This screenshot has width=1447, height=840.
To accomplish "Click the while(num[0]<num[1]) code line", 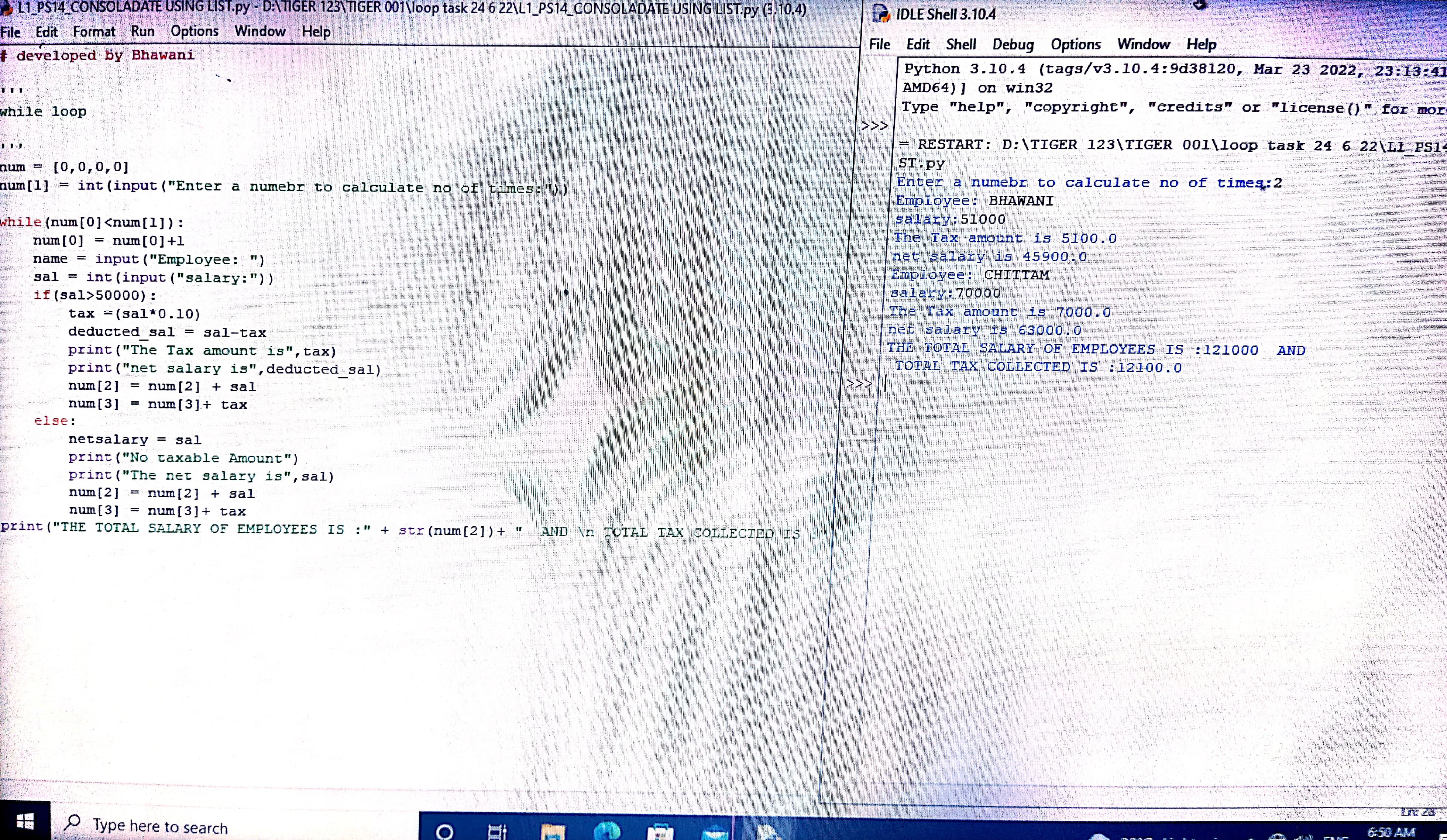I will tap(92, 222).
